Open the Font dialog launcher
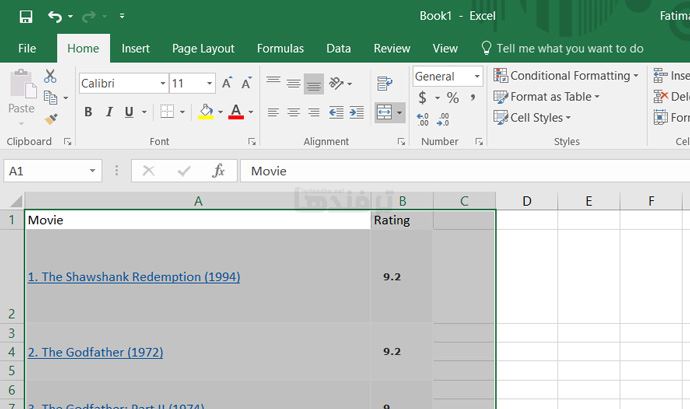Viewport: 690px width, 409px height. (252, 141)
